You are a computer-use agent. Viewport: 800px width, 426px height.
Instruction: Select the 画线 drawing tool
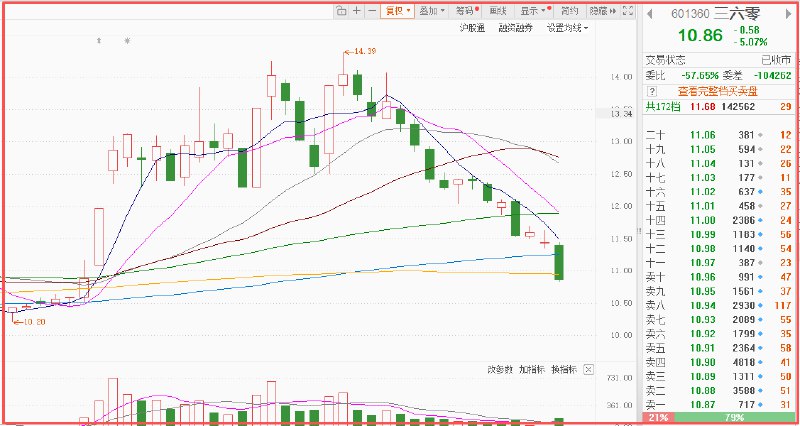click(x=497, y=11)
